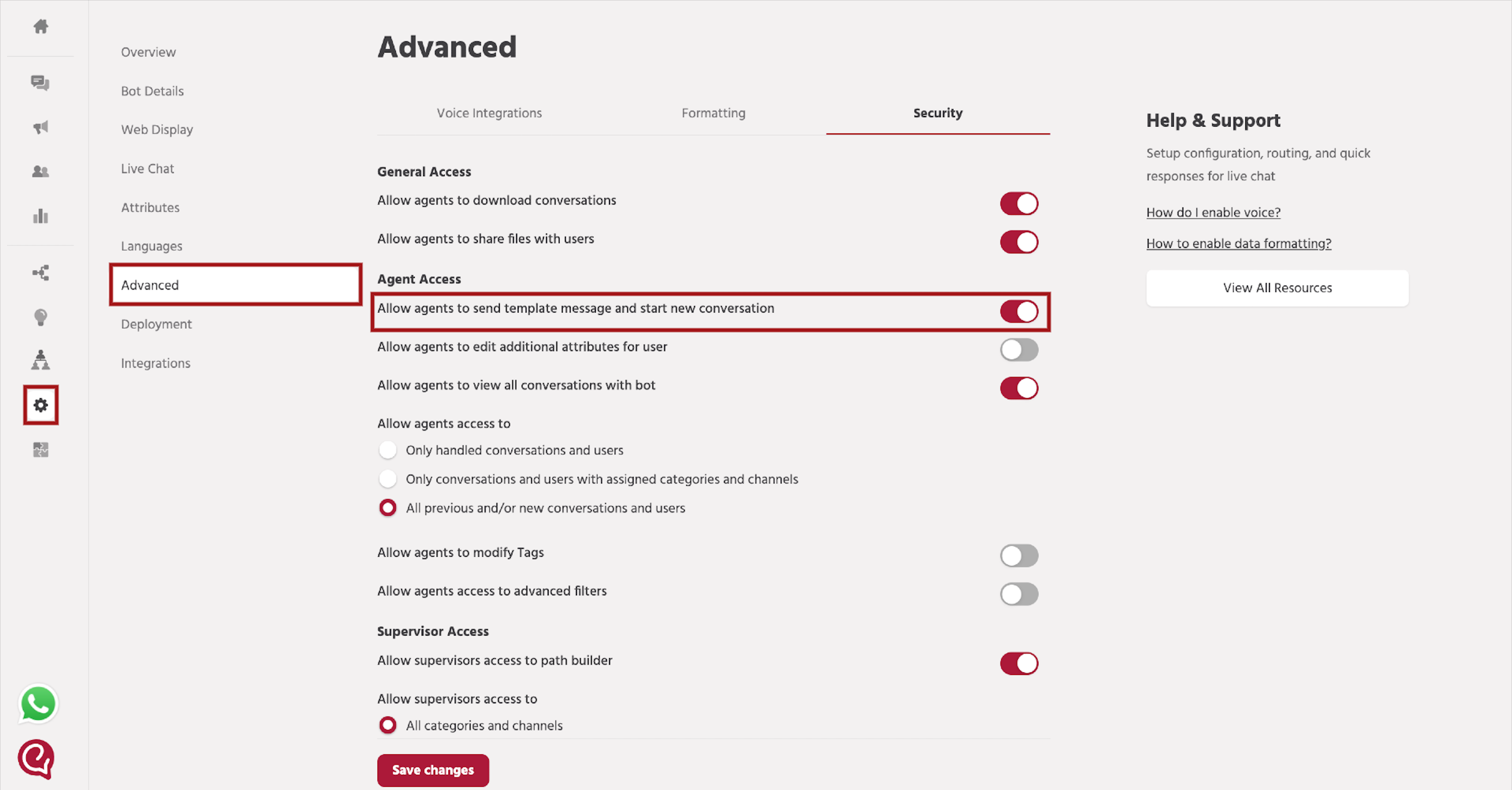
Task: Enable editing additional attributes for user
Action: (x=1019, y=350)
